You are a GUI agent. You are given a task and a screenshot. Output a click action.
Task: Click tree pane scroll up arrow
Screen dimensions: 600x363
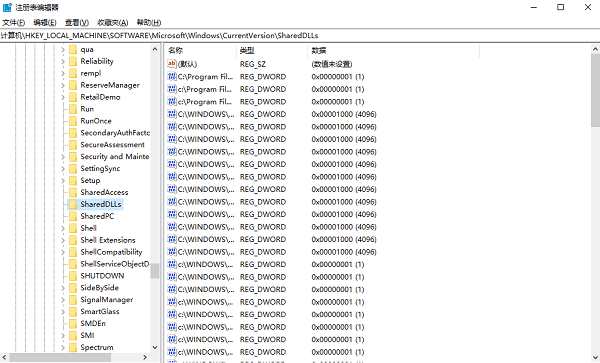coord(155,49)
